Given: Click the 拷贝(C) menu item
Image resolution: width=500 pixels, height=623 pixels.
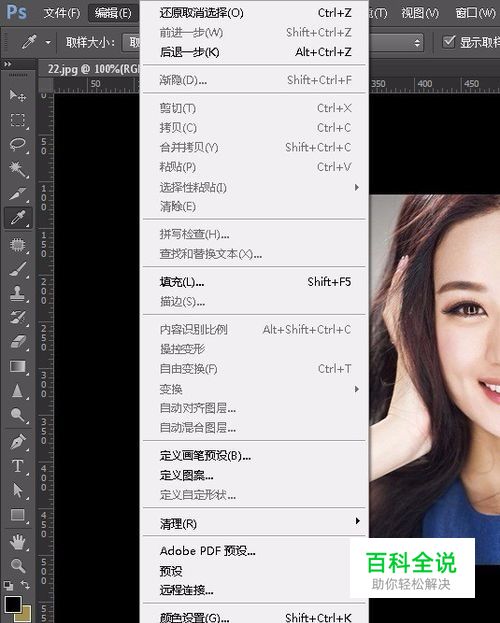Looking at the screenshot, I should click(x=254, y=128).
